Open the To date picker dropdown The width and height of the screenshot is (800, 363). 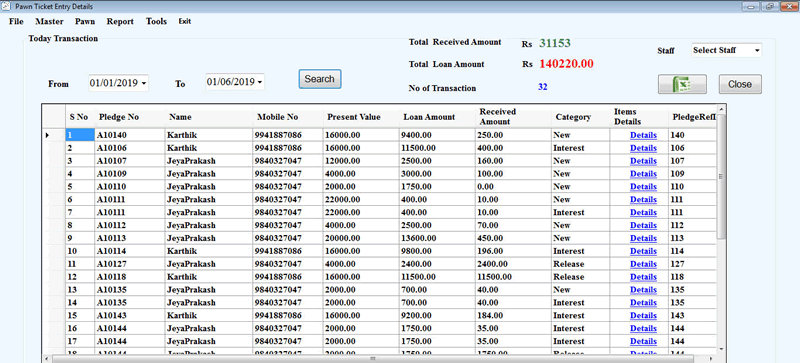260,82
